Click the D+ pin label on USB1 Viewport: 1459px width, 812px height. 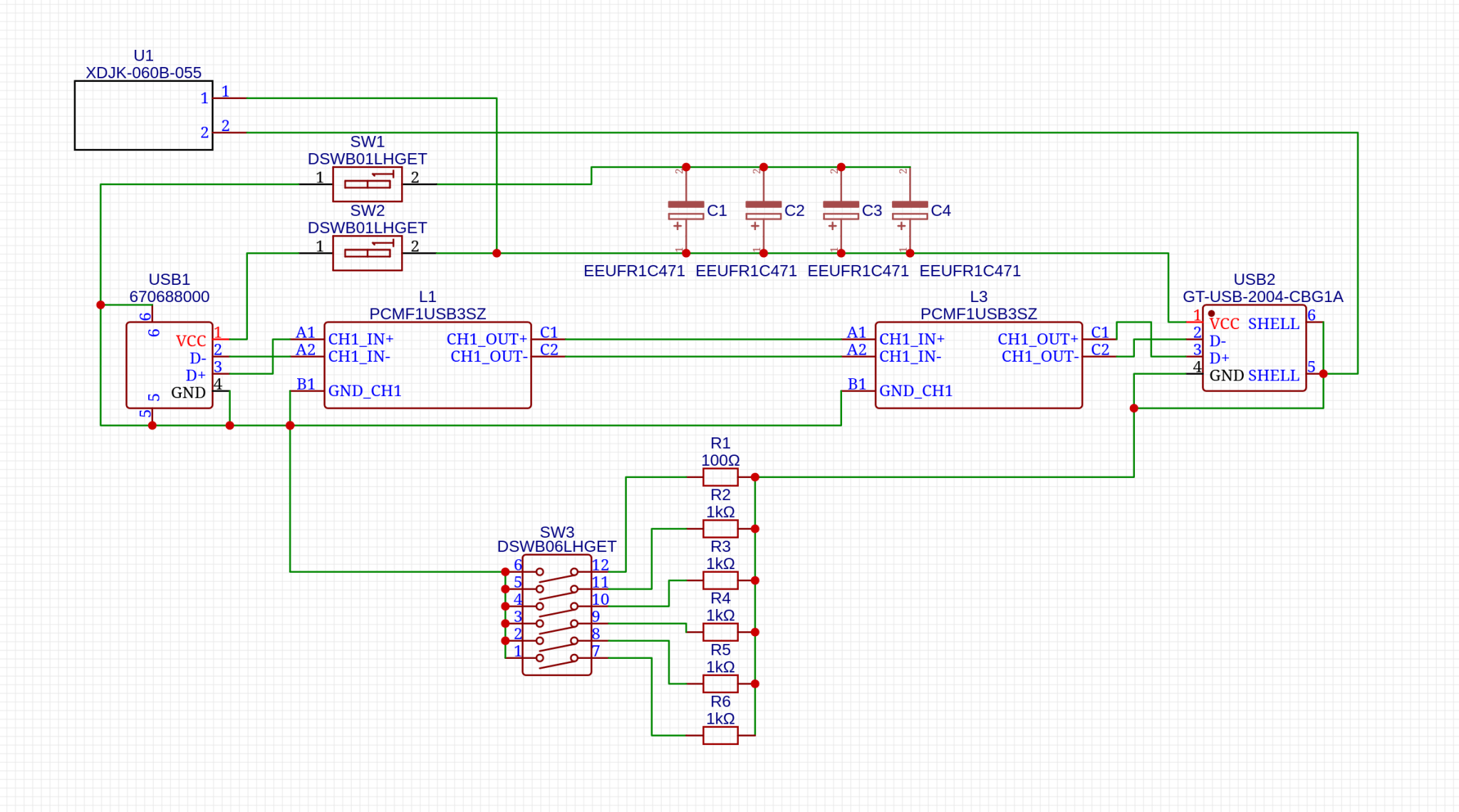196,375
